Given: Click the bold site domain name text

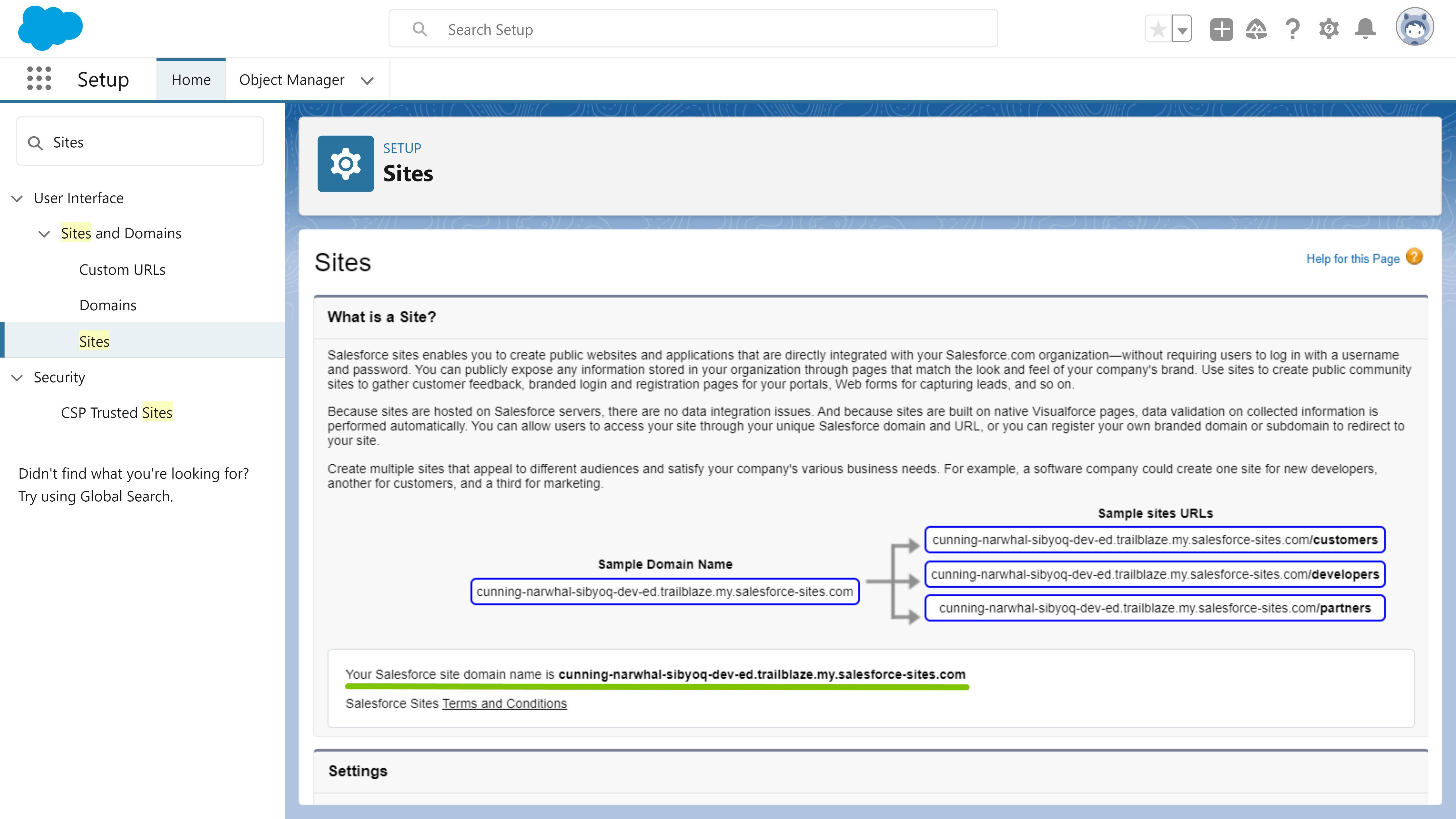Looking at the screenshot, I should coord(762,674).
